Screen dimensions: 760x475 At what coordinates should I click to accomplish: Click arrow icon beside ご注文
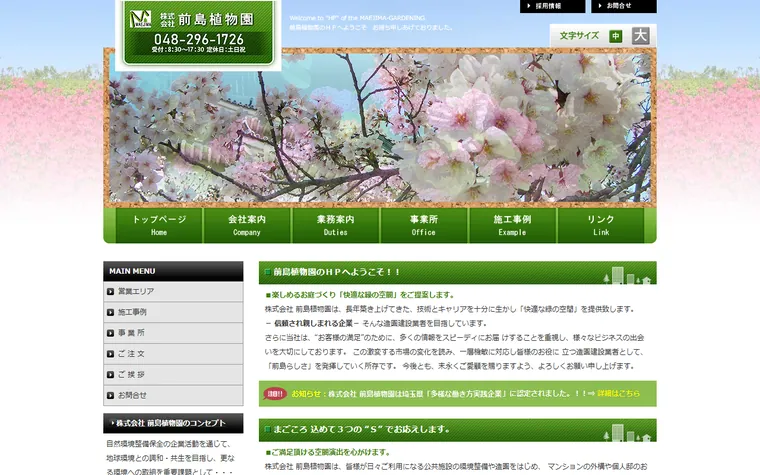[x=111, y=354]
